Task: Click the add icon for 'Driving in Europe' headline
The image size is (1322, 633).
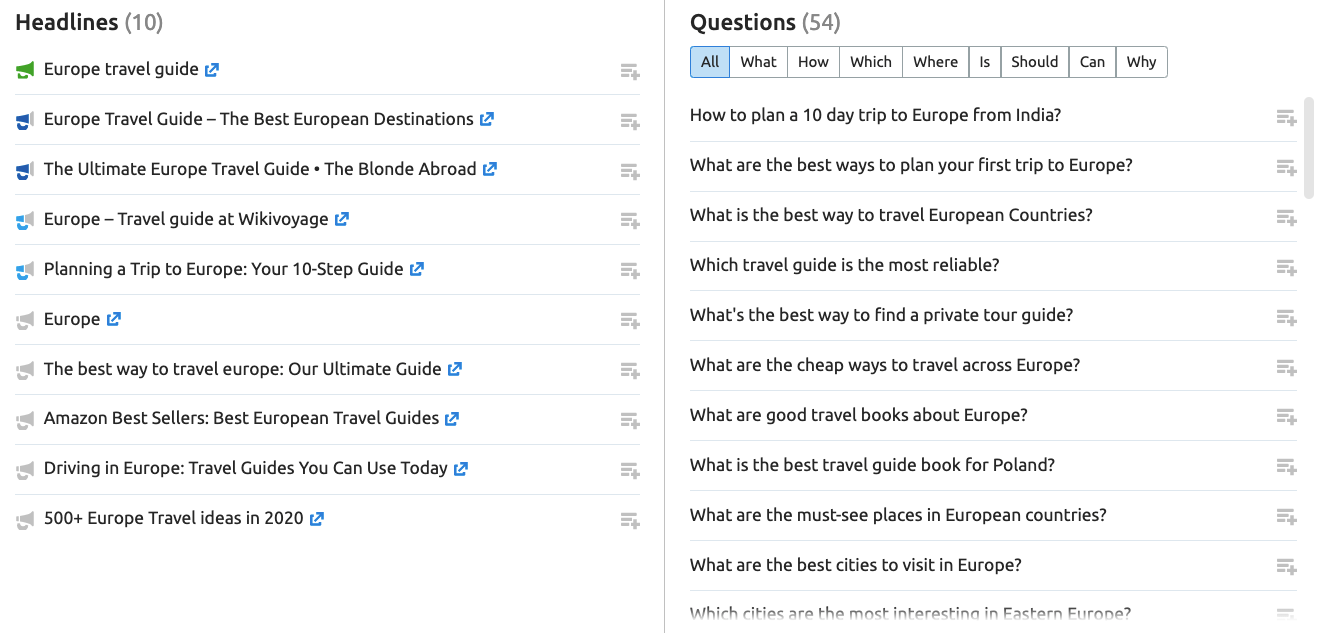Action: [630, 470]
